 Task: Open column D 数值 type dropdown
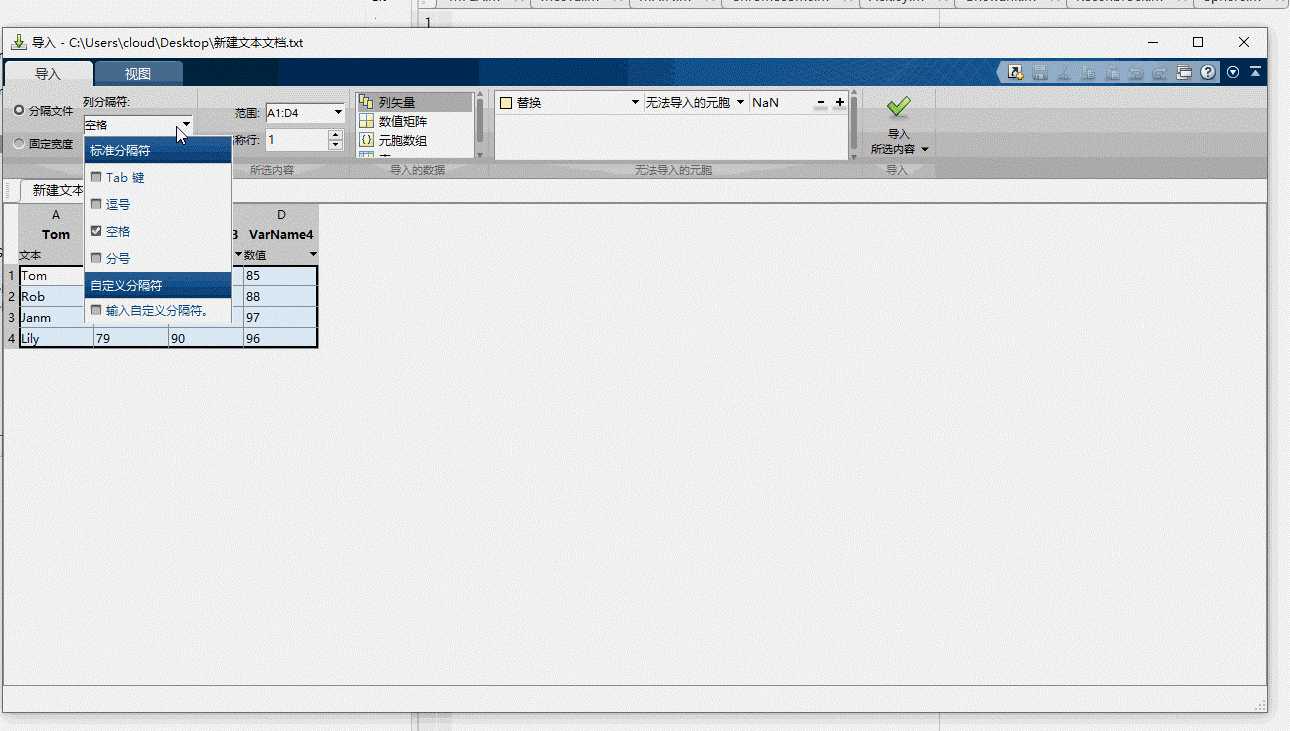[313, 255]
